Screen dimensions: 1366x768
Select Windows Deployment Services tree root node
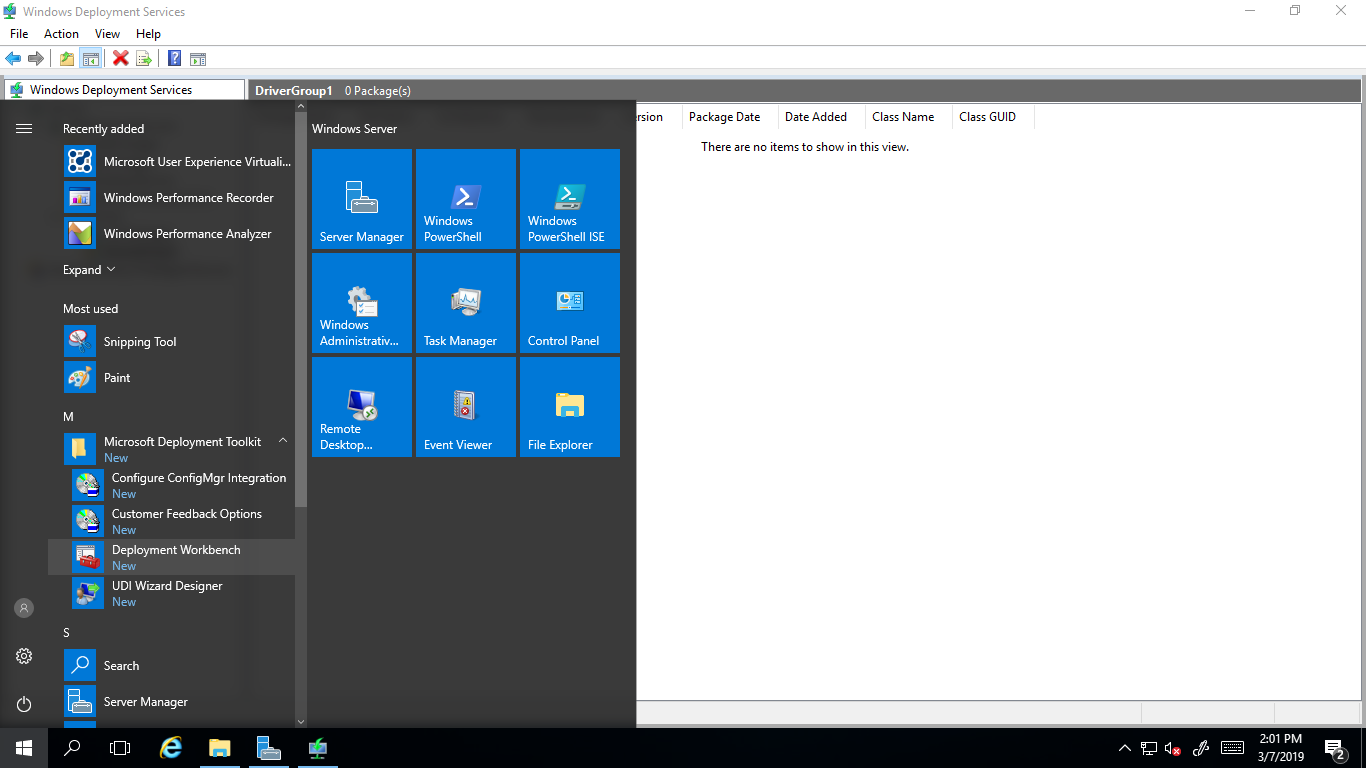124,90
